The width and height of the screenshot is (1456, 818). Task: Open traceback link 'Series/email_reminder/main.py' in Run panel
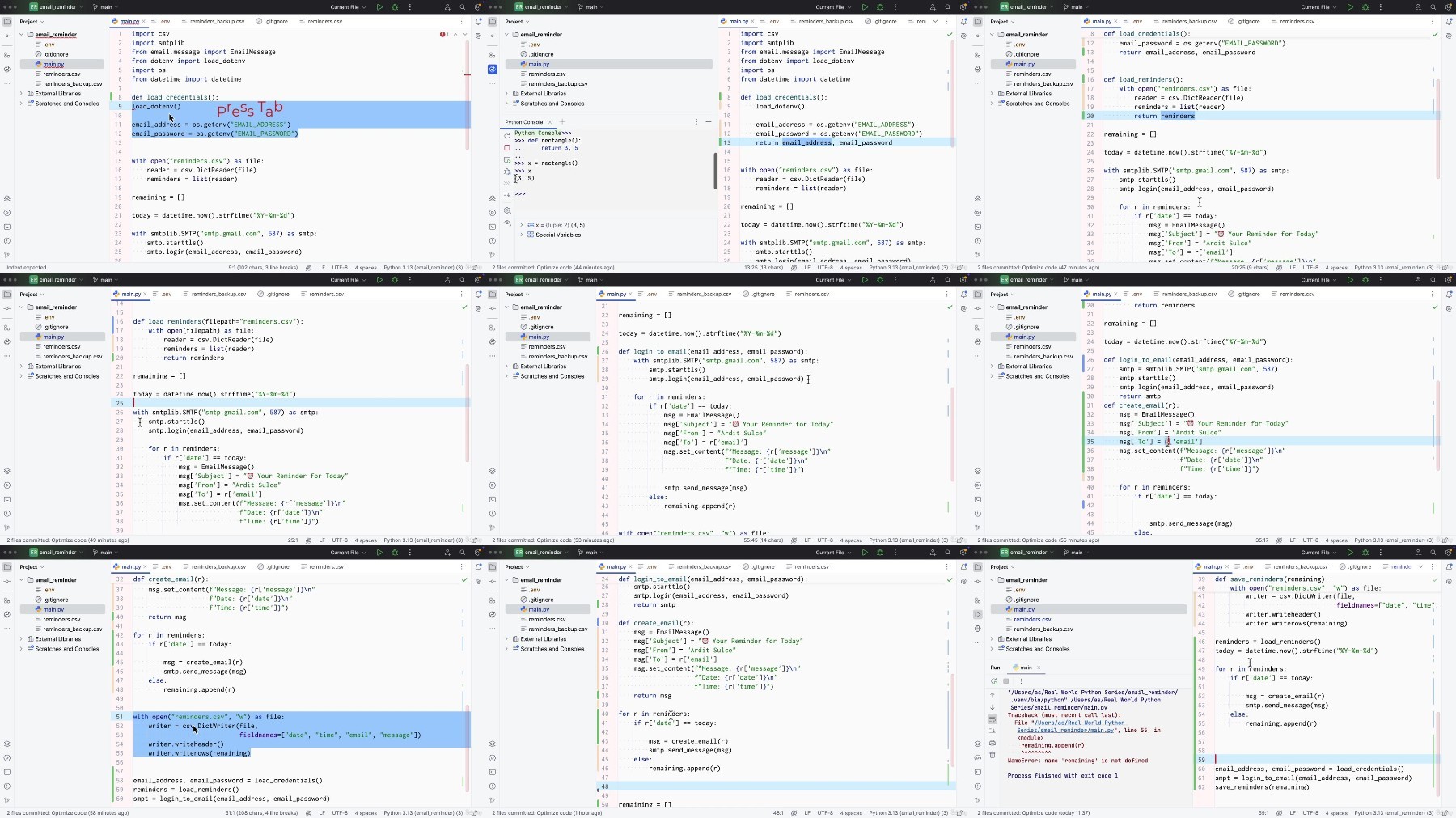click(1064, 730)
